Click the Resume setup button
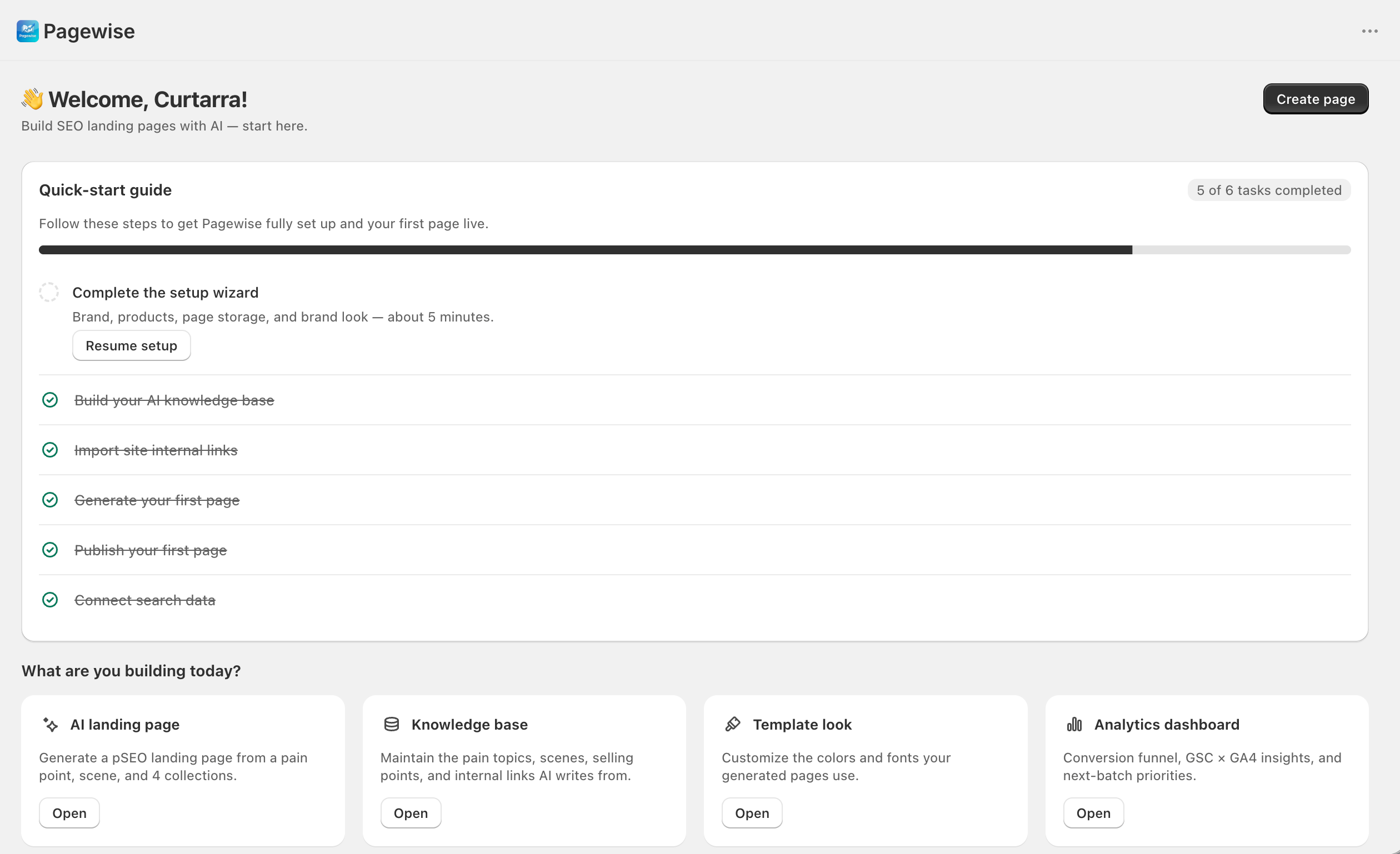 [x=131, y=346]
